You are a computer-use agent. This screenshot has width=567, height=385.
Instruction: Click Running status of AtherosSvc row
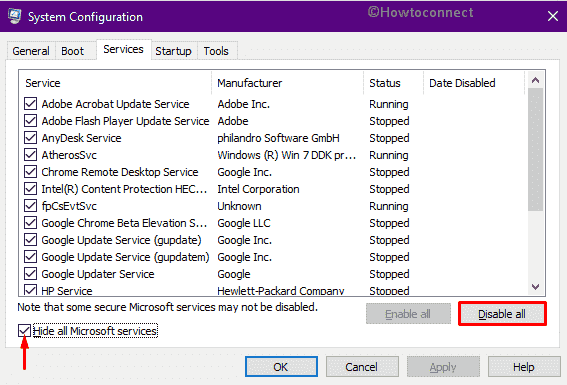[389, 155]
